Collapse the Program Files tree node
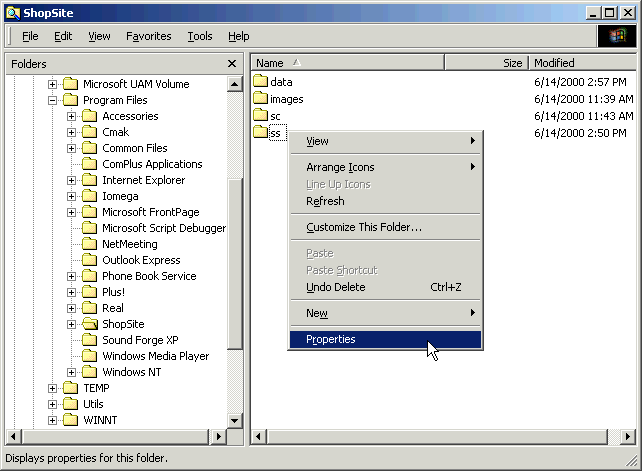642x471 pixels. 53,100
